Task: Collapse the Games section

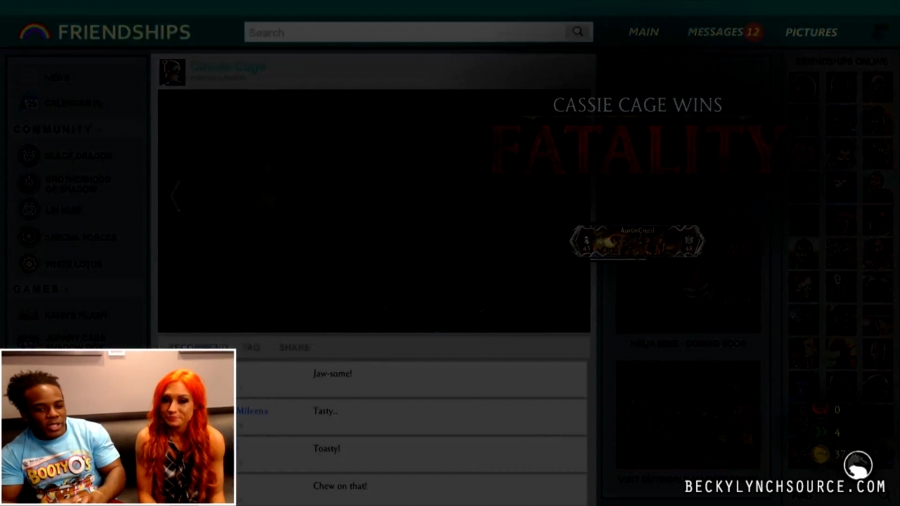Action: [x=66, y=290]
